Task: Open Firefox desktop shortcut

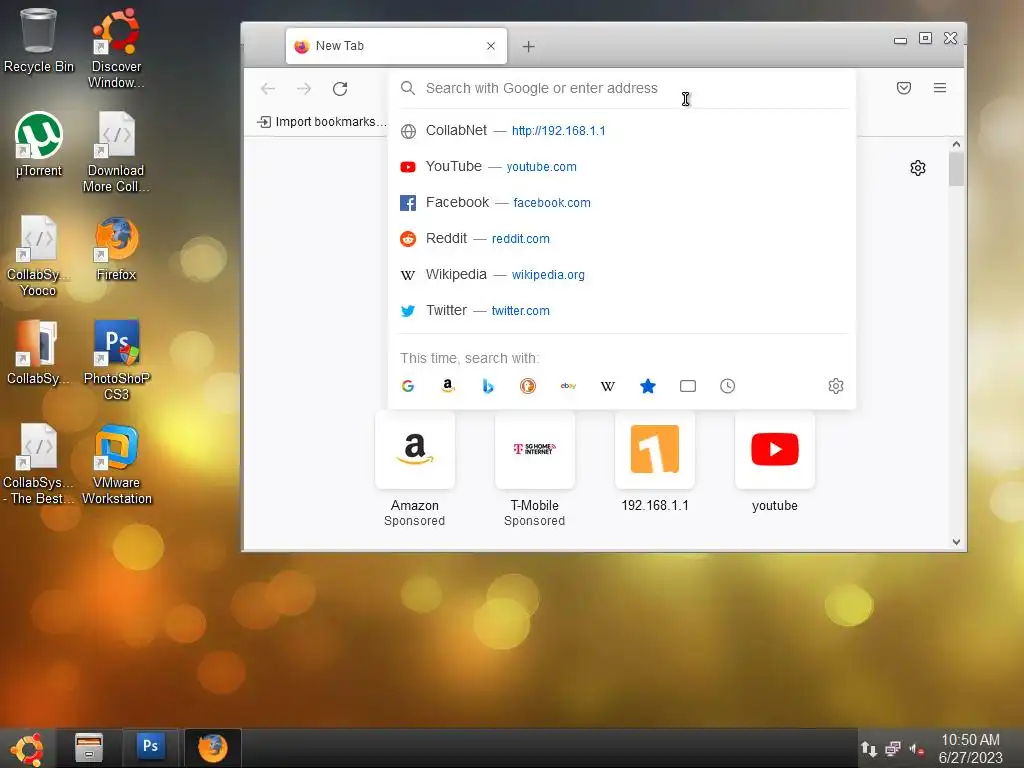Action: [x=116, y=249]
